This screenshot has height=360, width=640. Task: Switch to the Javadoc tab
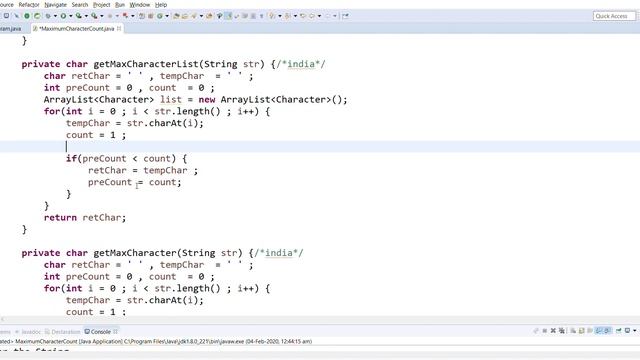tap(29, 331)
